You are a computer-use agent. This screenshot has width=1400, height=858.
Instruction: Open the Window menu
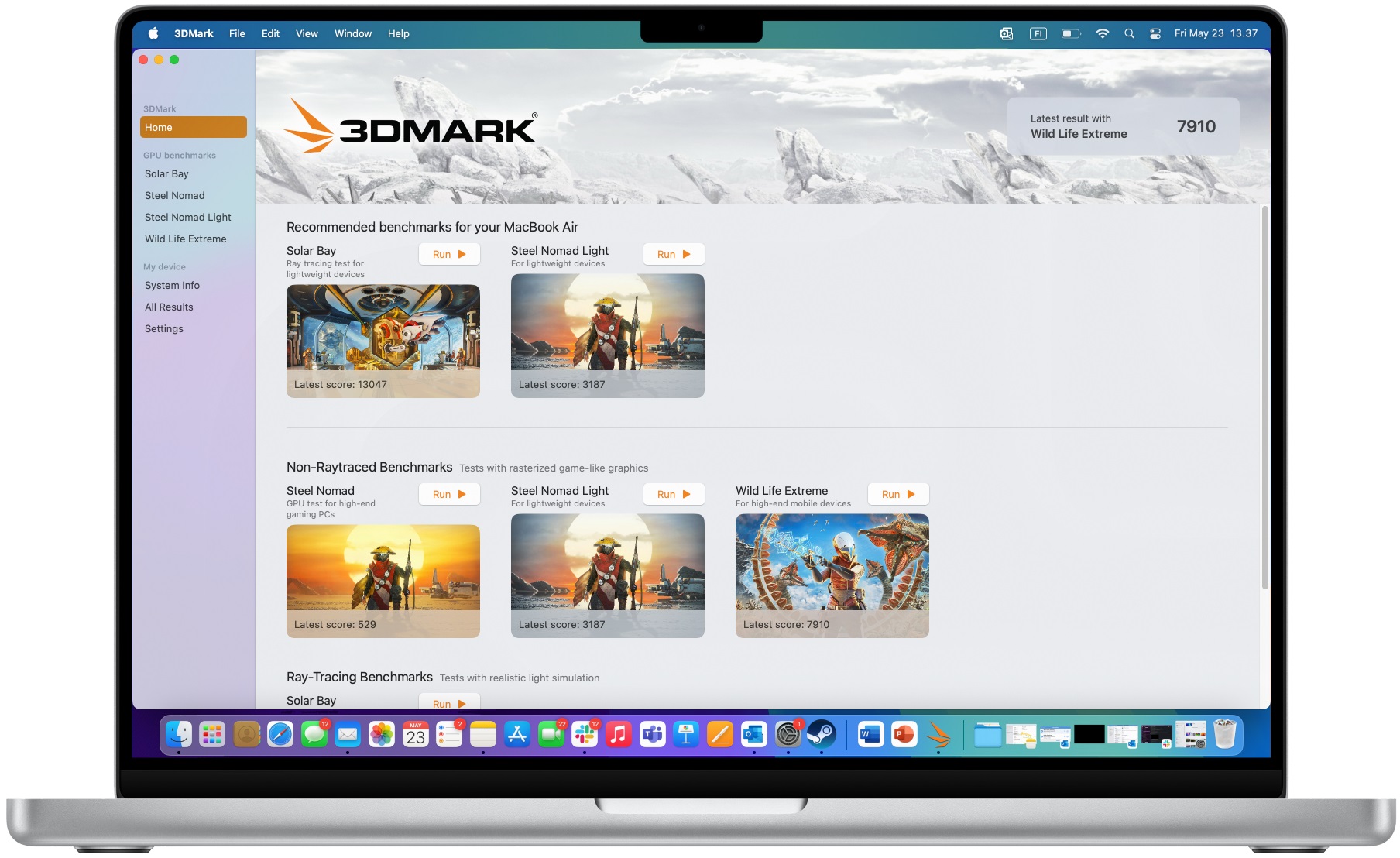353,33
